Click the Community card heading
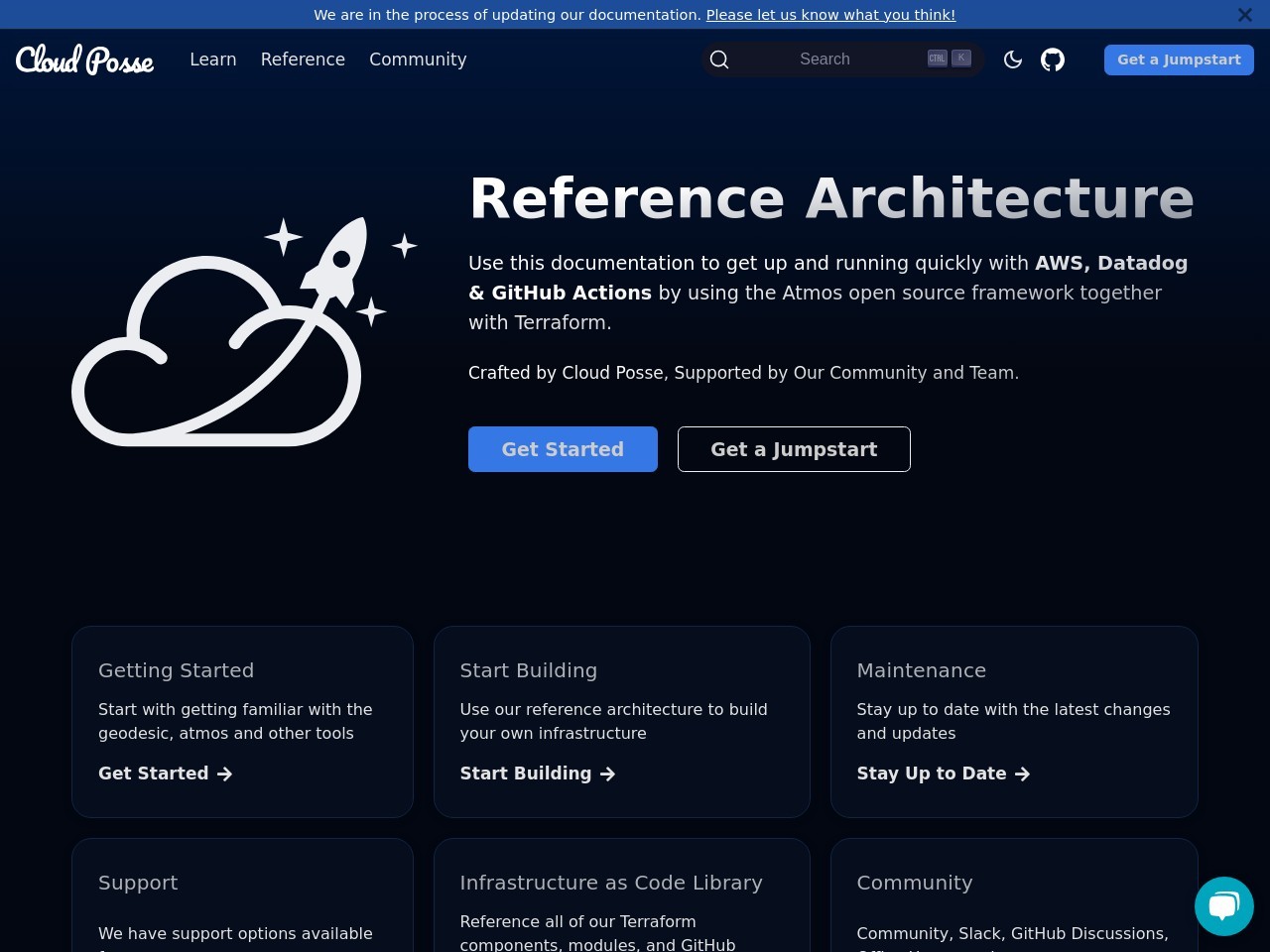This screenshot has width=1270, height=952. pos(915,883)
